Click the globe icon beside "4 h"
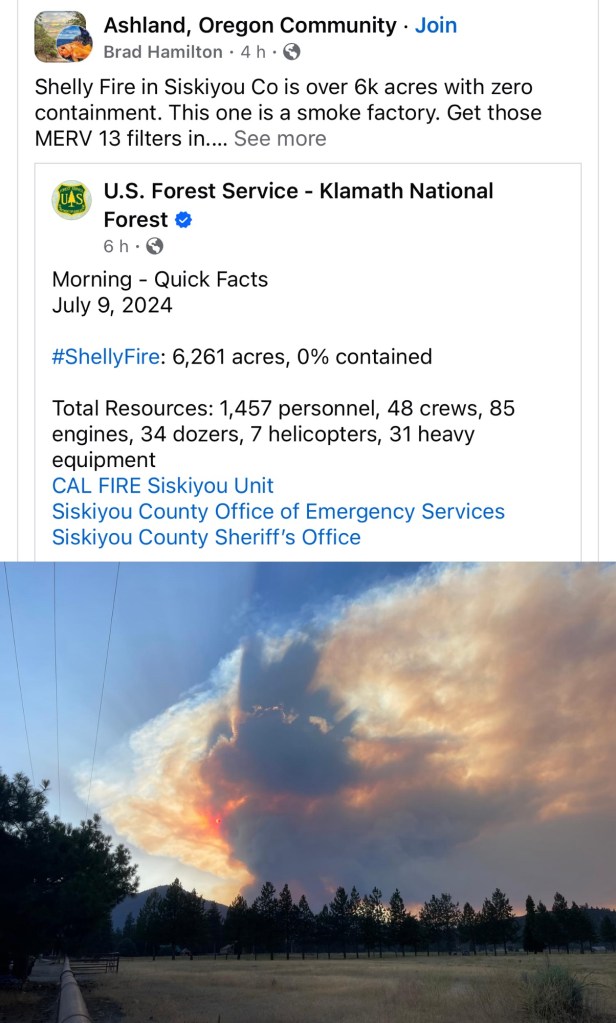The image size is (616, 1023). click(292, 52)
